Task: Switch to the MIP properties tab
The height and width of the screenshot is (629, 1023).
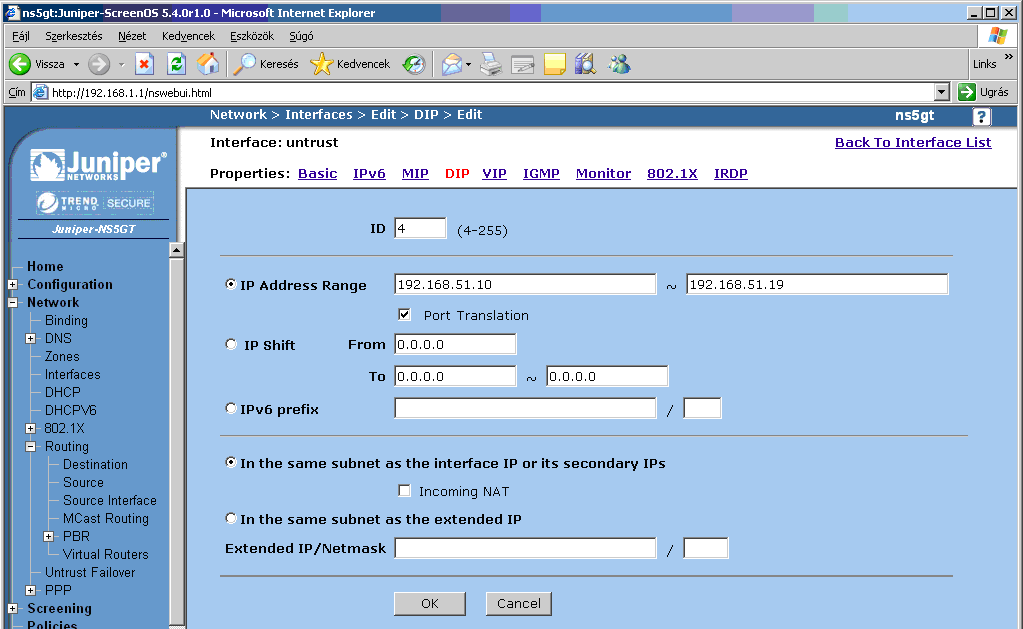Action: 415,174
